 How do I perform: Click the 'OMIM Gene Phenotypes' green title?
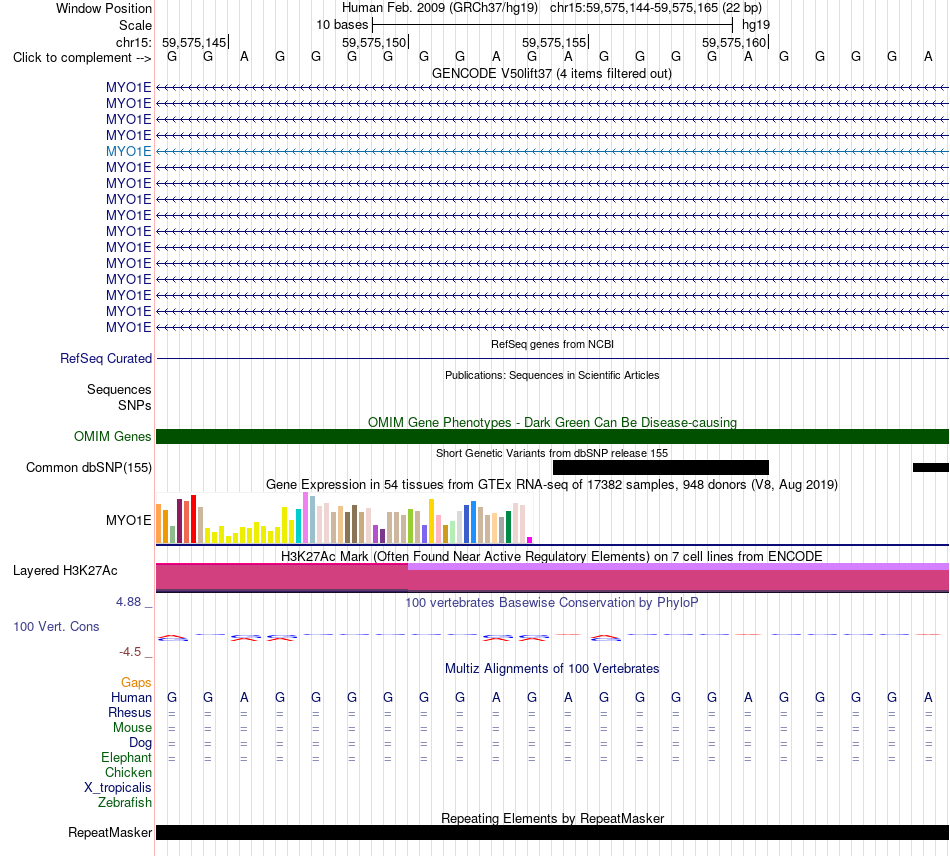tap(552, 422)
